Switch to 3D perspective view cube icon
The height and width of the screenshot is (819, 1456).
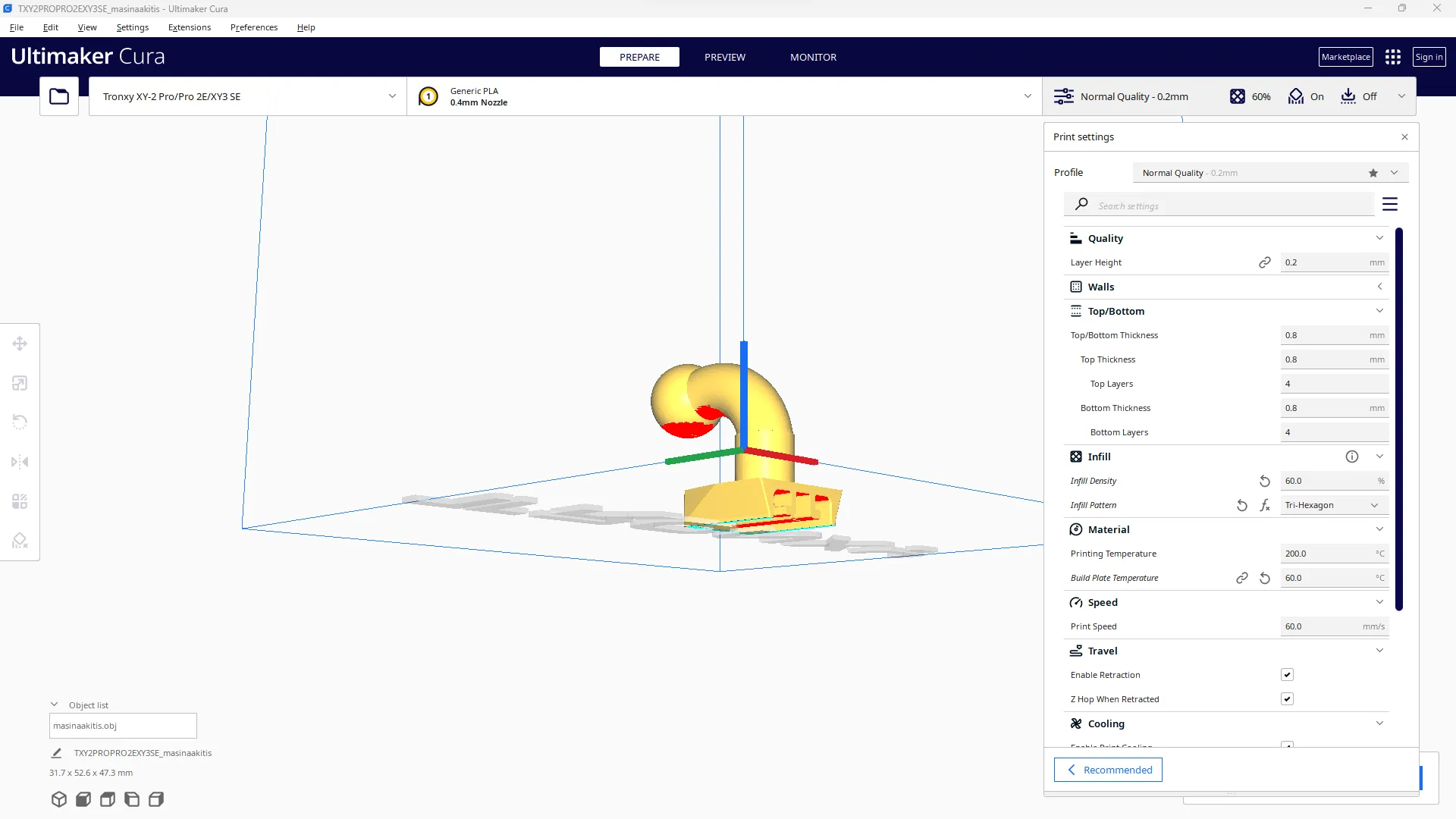click(x=58, y=799)
